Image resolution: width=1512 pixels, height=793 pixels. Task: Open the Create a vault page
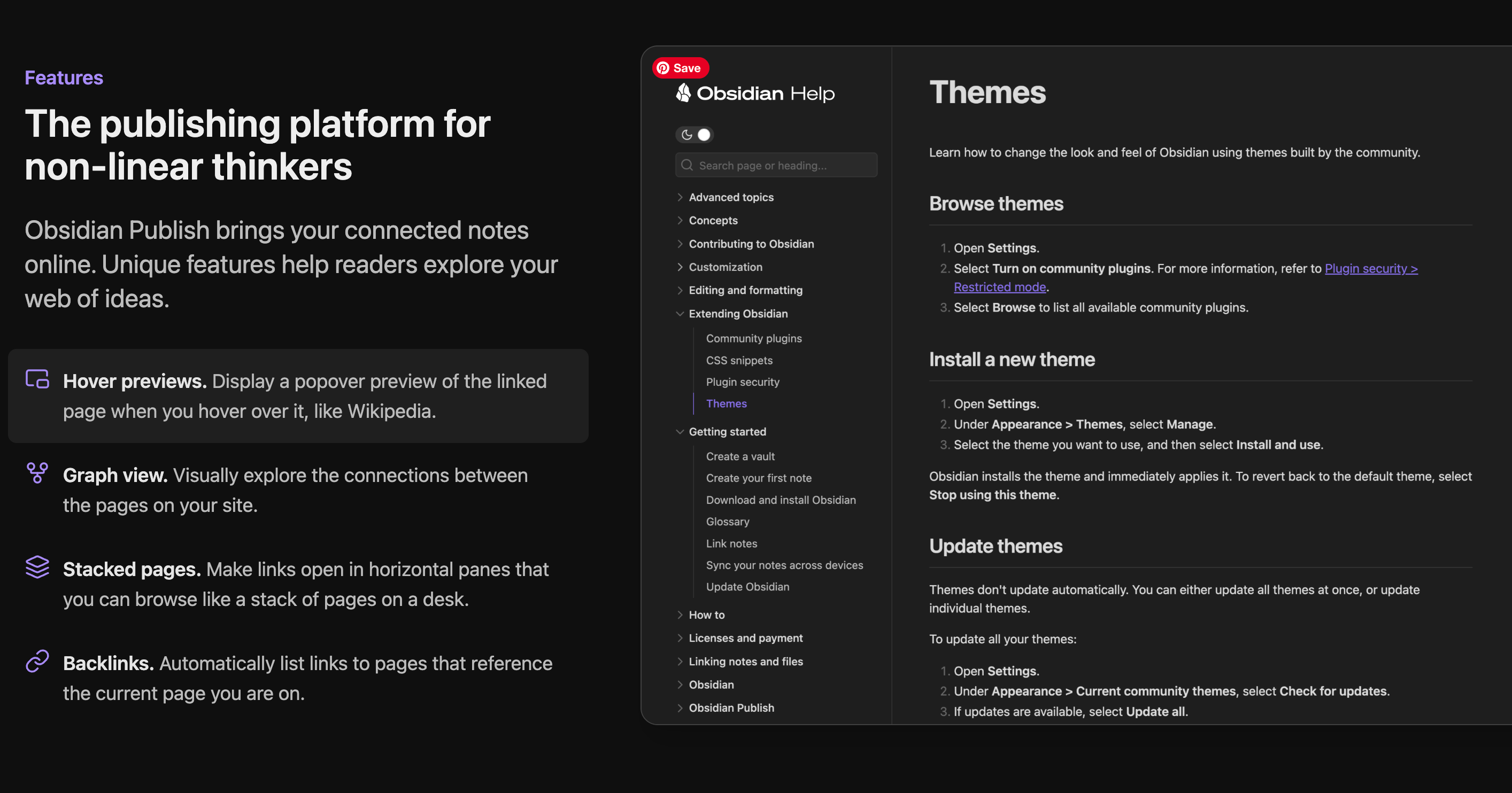pos(740,456)
